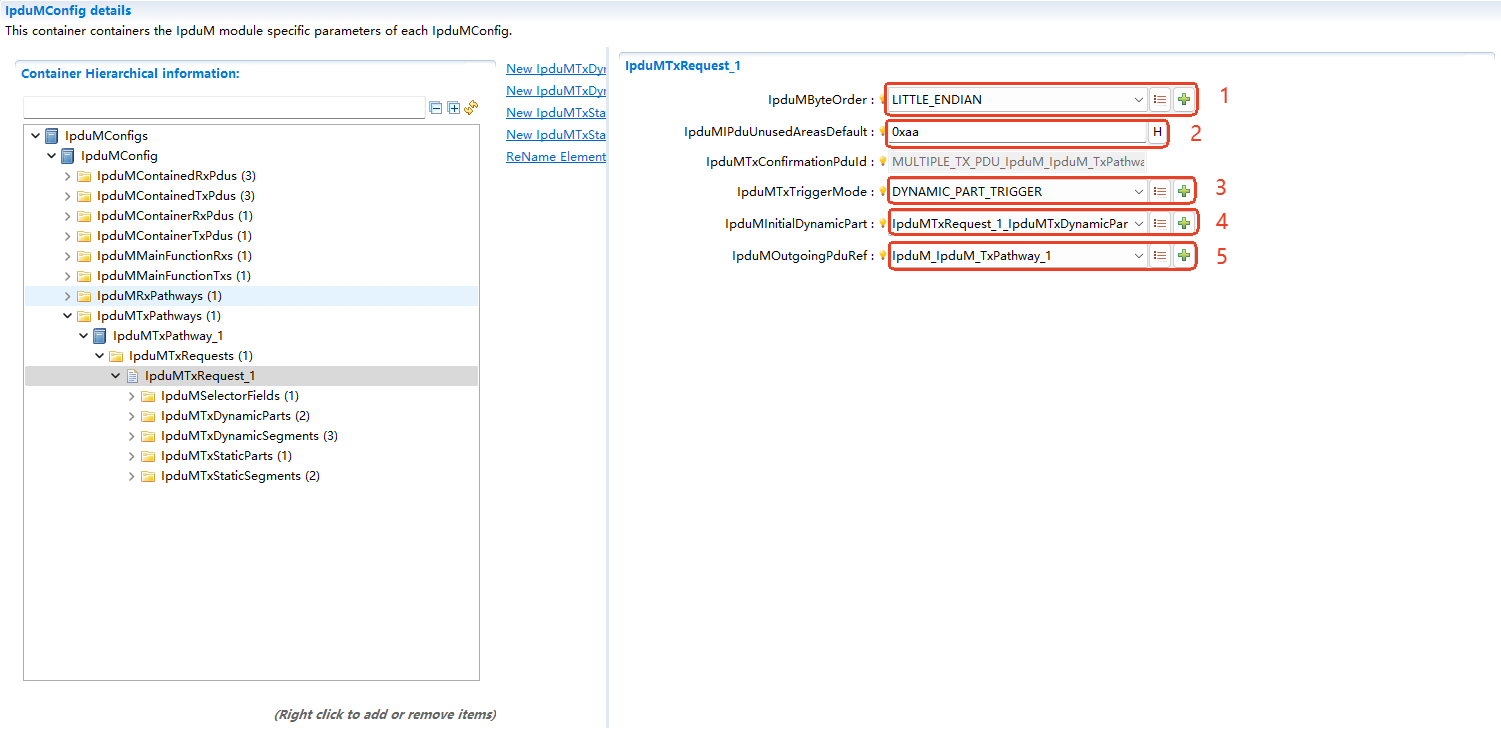The height and width of the screenshot is (730, 1501).
Task: Click the green plus beside IpduMOutgoingPduRef
Action: coord(1184,256)
